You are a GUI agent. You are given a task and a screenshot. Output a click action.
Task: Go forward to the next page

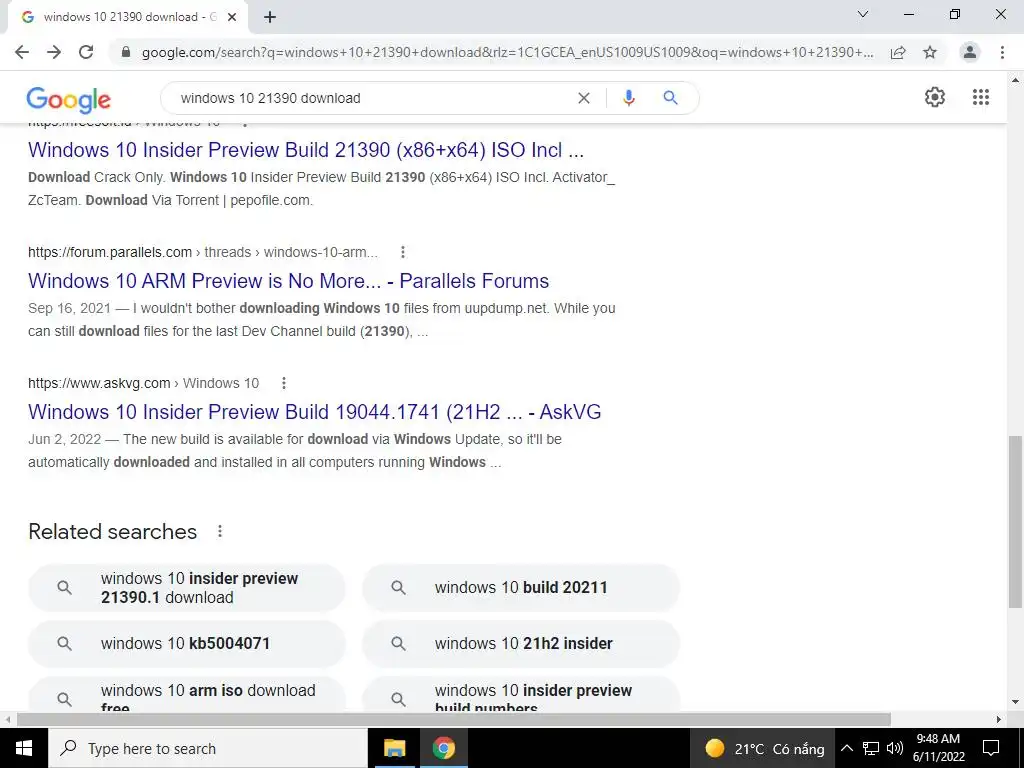(54, 52)
